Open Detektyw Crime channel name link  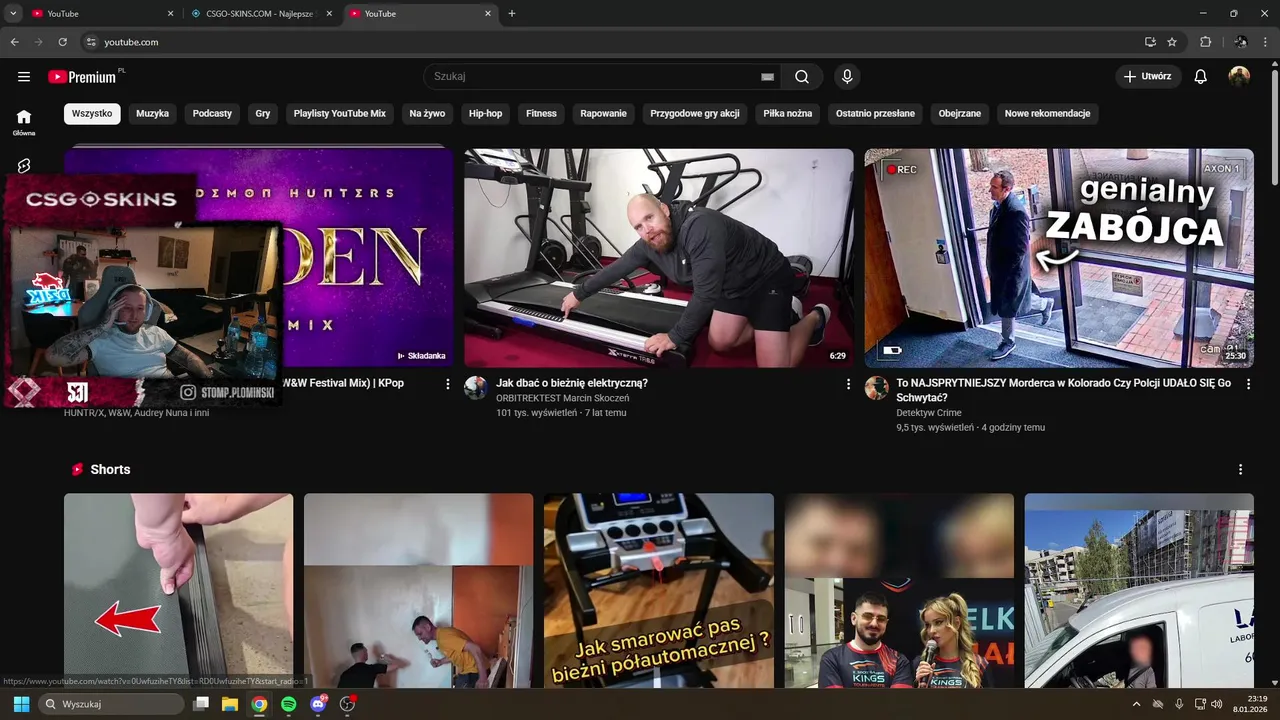click(929, 412)
